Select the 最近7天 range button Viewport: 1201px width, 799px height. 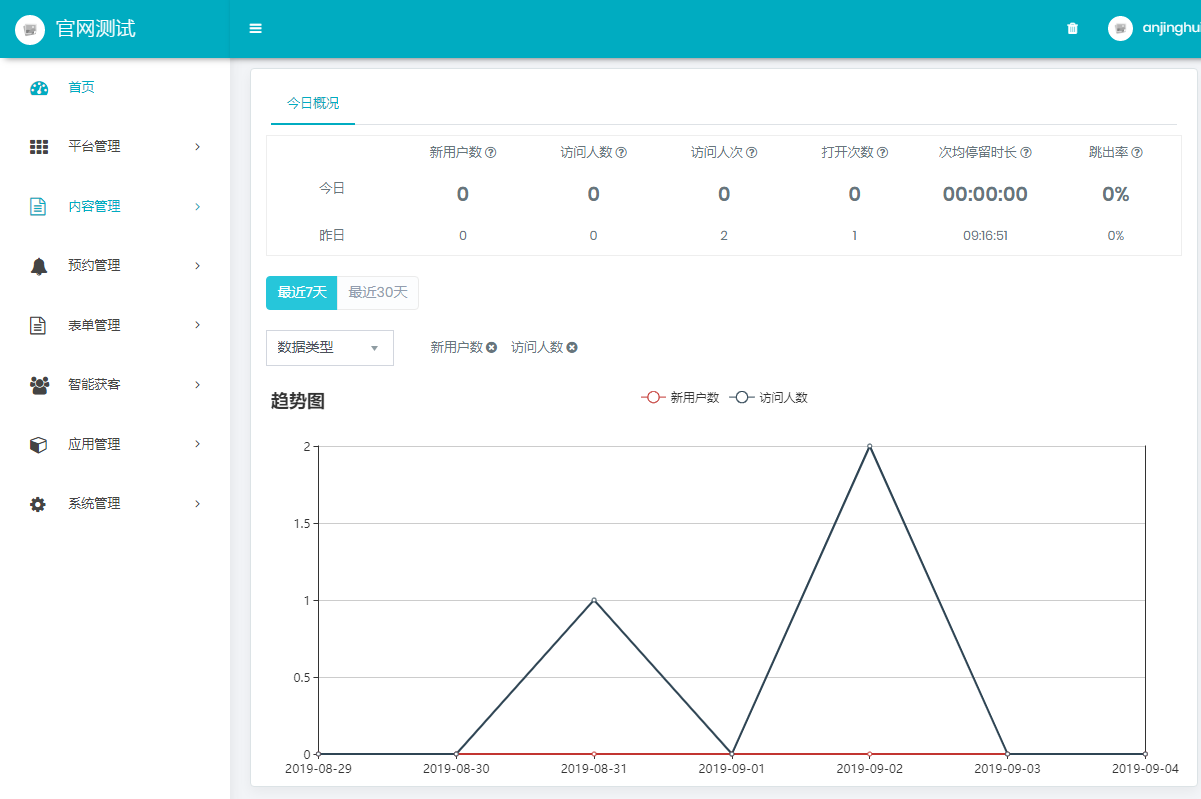coord(301,293)
